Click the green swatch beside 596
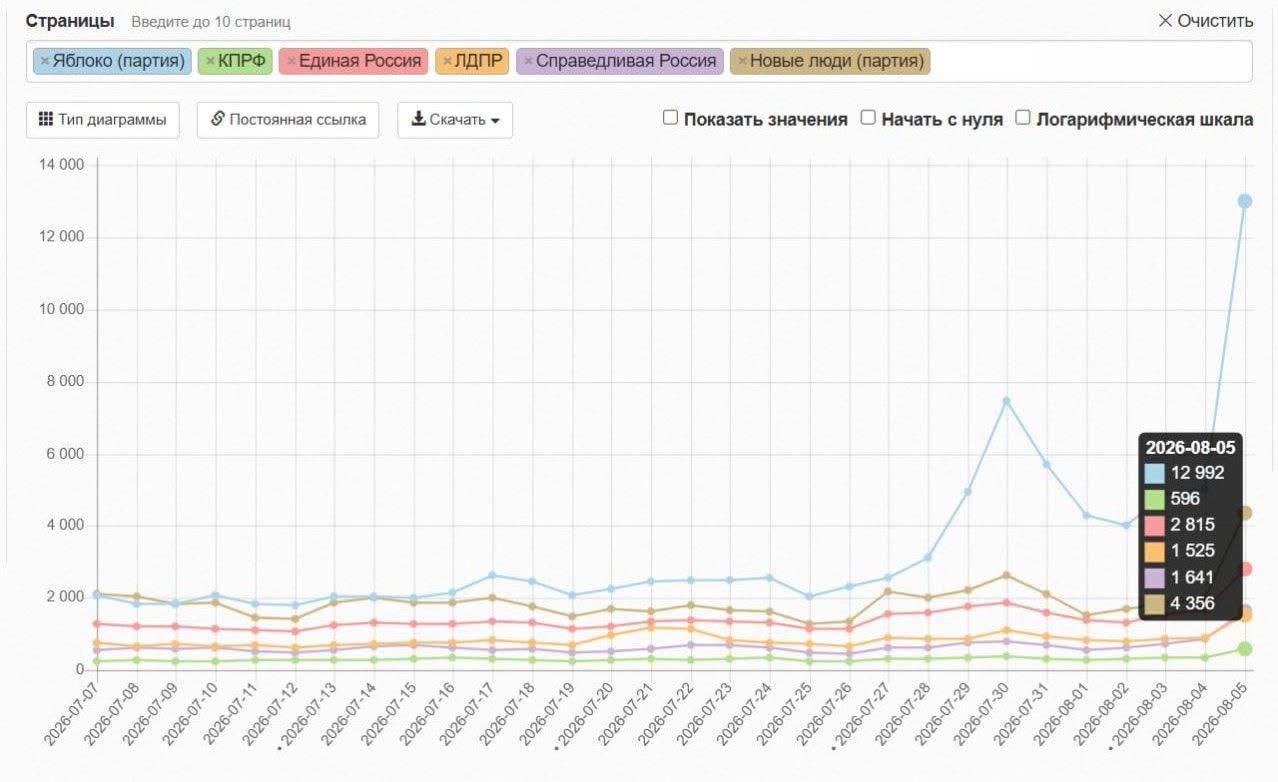This screenshot has width=1278, height=782. [x=1156, y=499]
